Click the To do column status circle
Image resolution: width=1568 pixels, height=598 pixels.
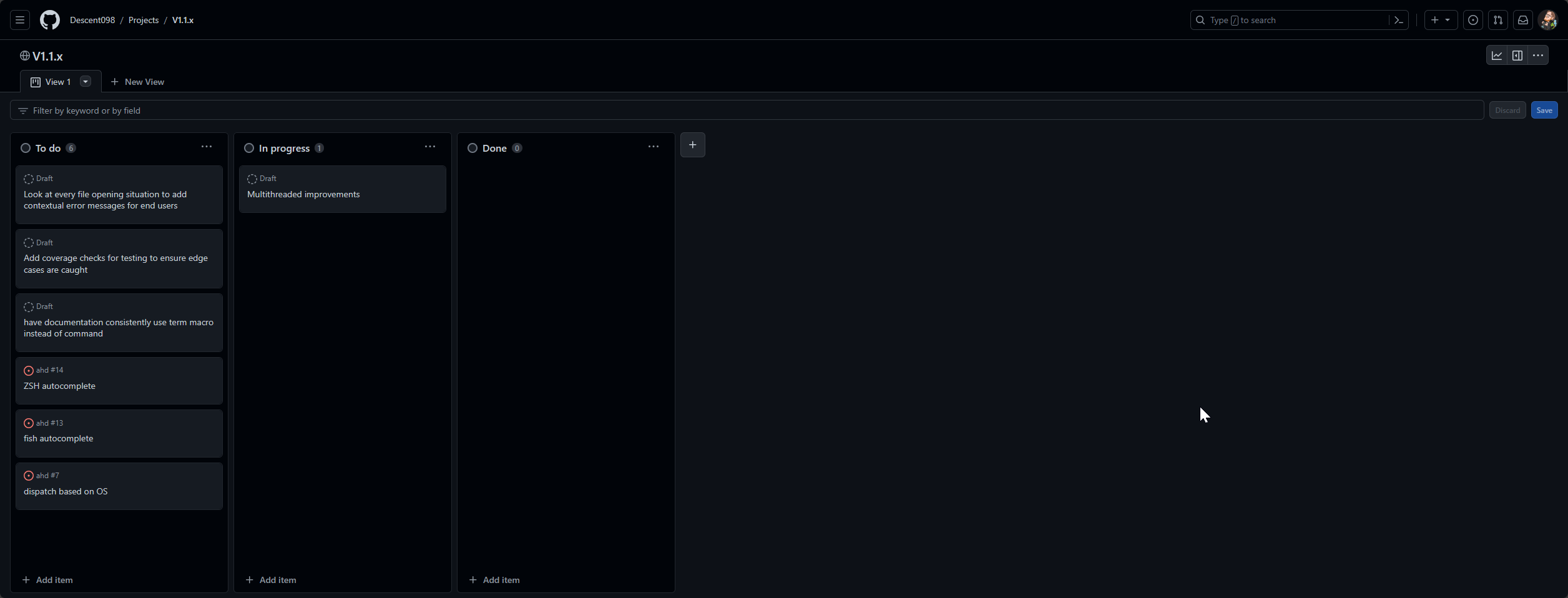(x=26, y=148)
